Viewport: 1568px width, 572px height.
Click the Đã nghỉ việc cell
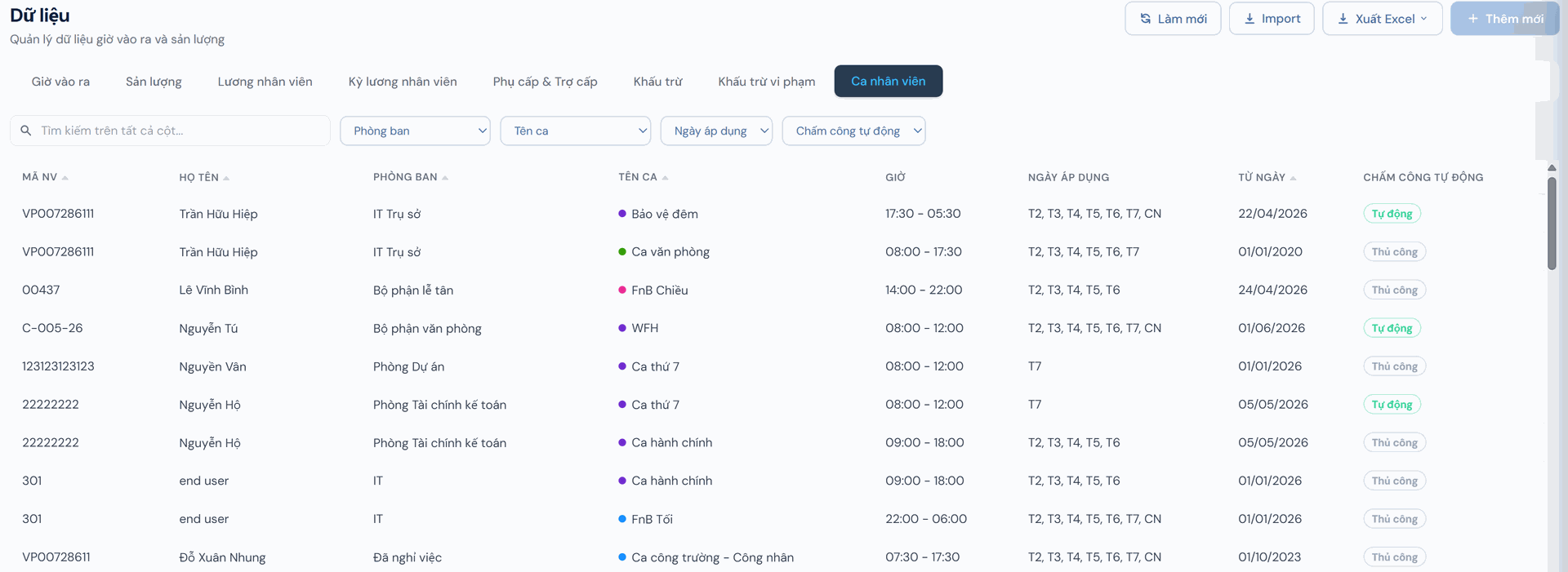(x=408, y=557)
